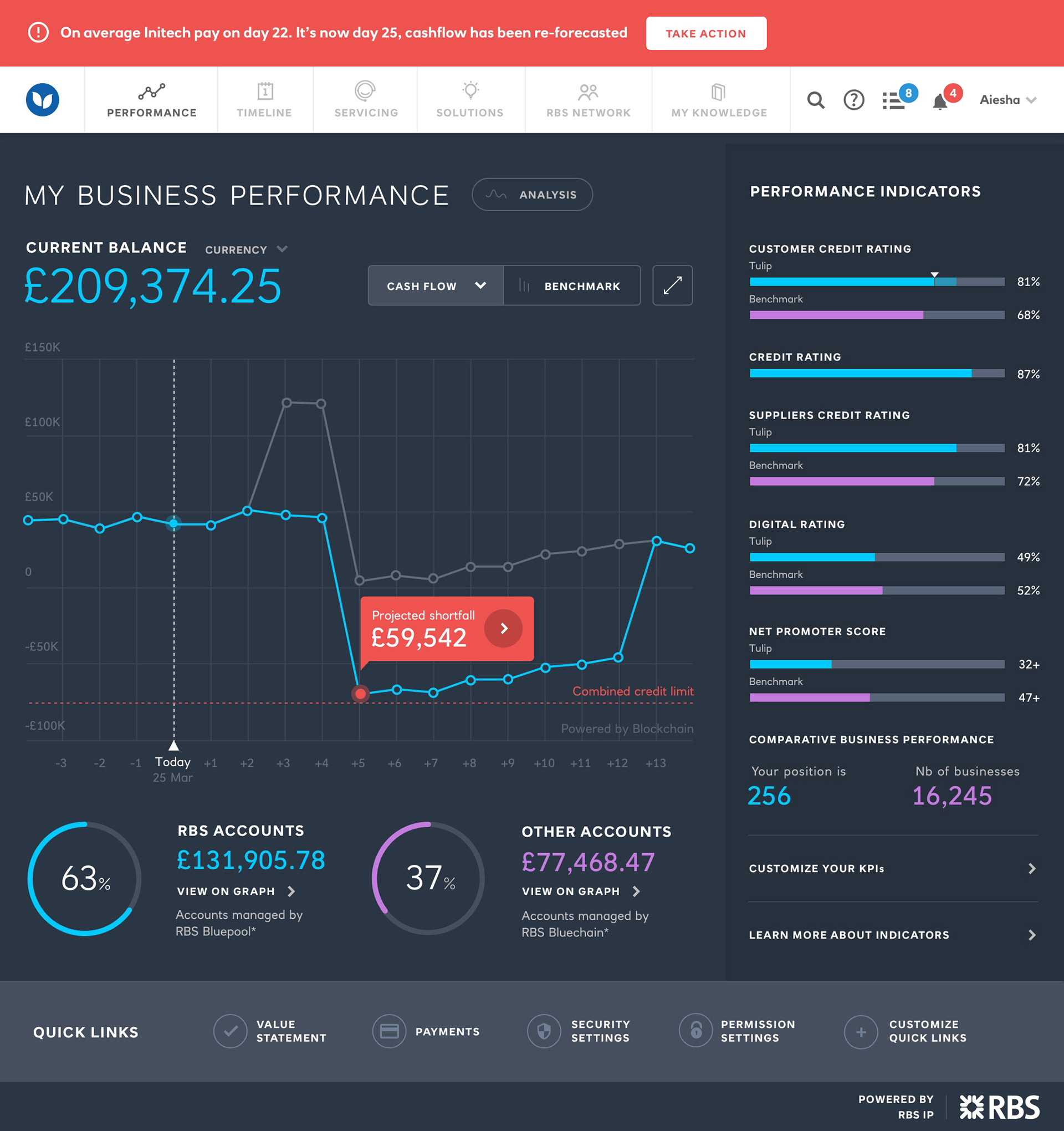The height and width of the screenshot is (1131, 1064).
Task: Open the task list icon with badge 8
Action: coord(894,101)
